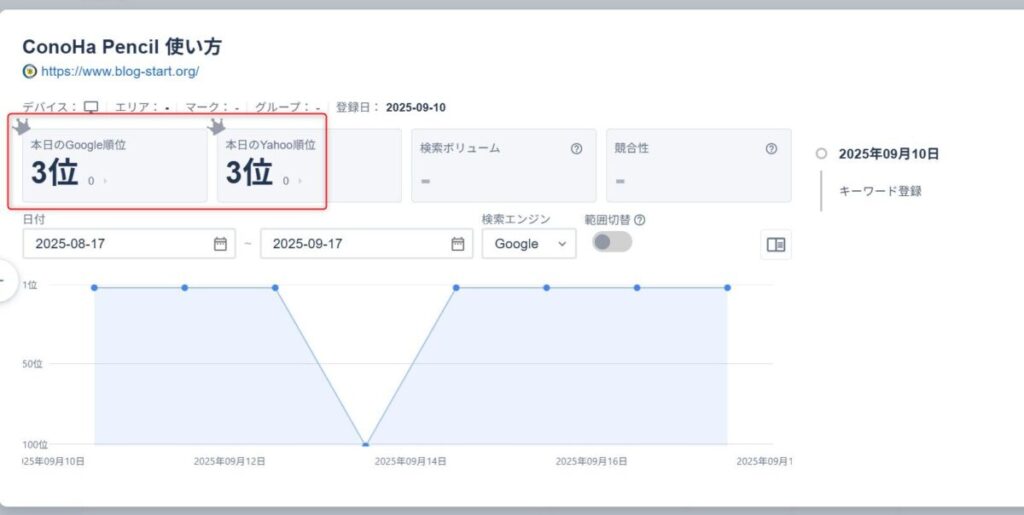This screenshot has height=515, width=1024.
Task: Click the 100位 data point on chart
Action: point(366,444)
